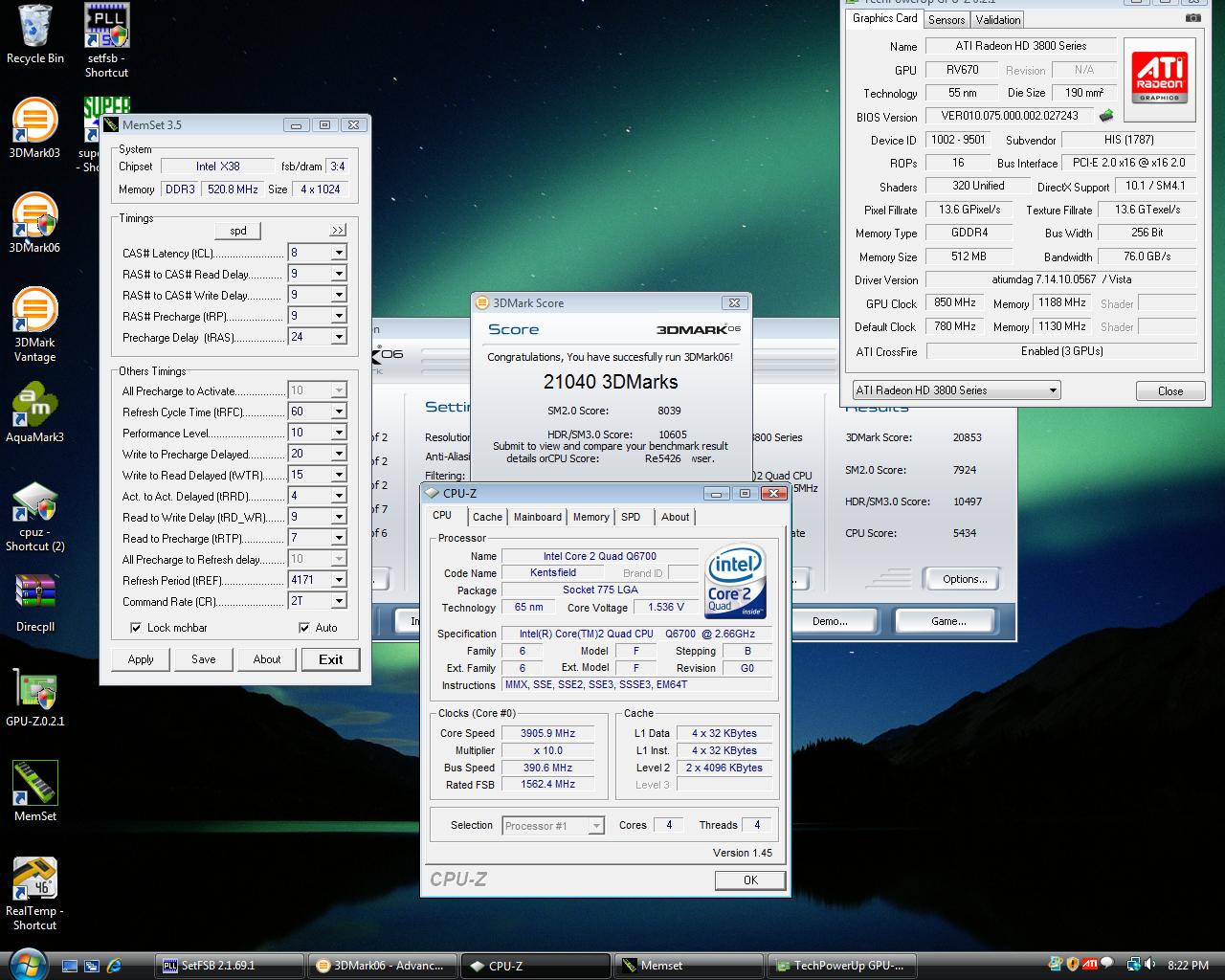Click Options... in the 3DMark06 window
1225x980 pixels.
[965, 579]
